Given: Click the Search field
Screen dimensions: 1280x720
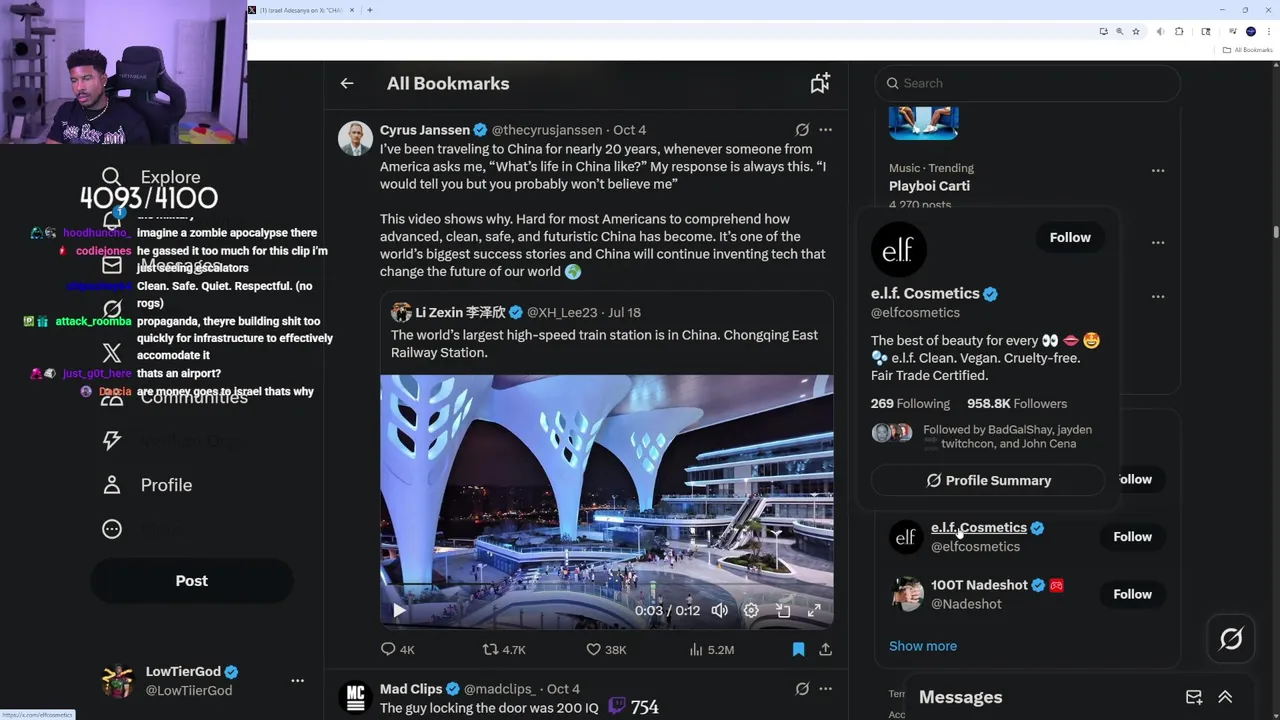Looking at the screenshot, I should 1027,83.
